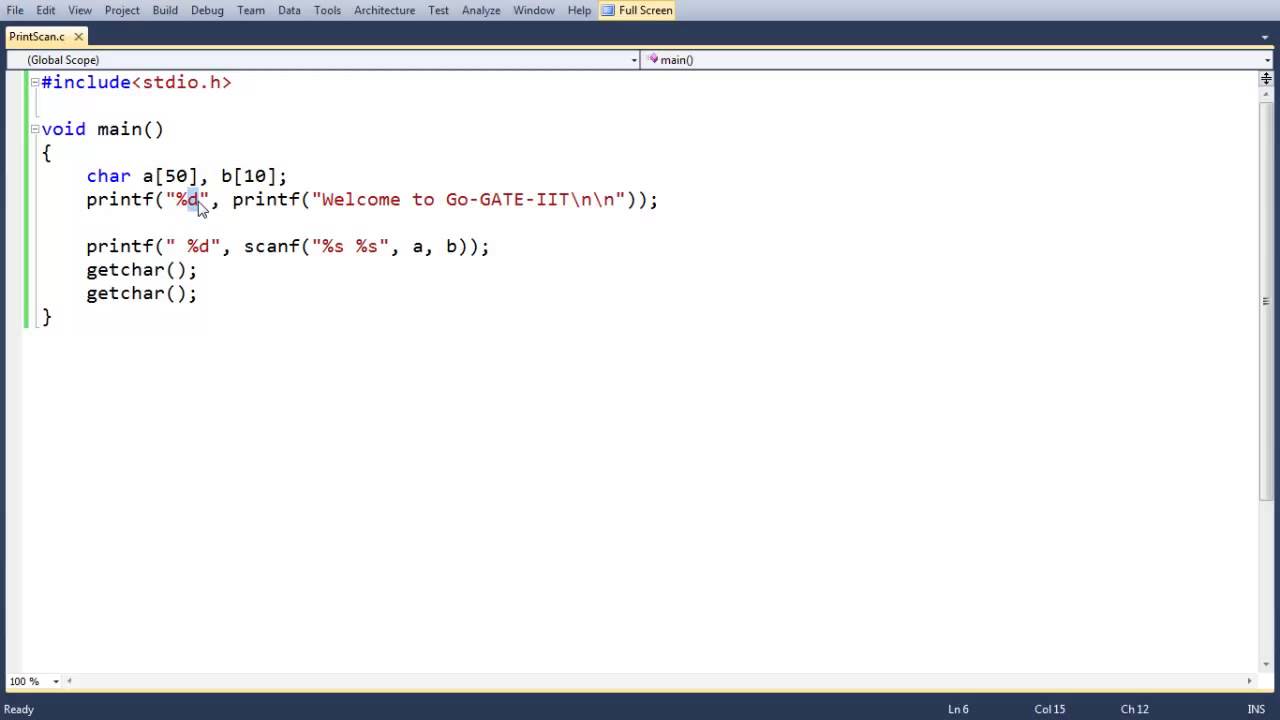Click the vertical scrollbar up arrow
Screen dimensions: 1280x720
click(1266, 94)
